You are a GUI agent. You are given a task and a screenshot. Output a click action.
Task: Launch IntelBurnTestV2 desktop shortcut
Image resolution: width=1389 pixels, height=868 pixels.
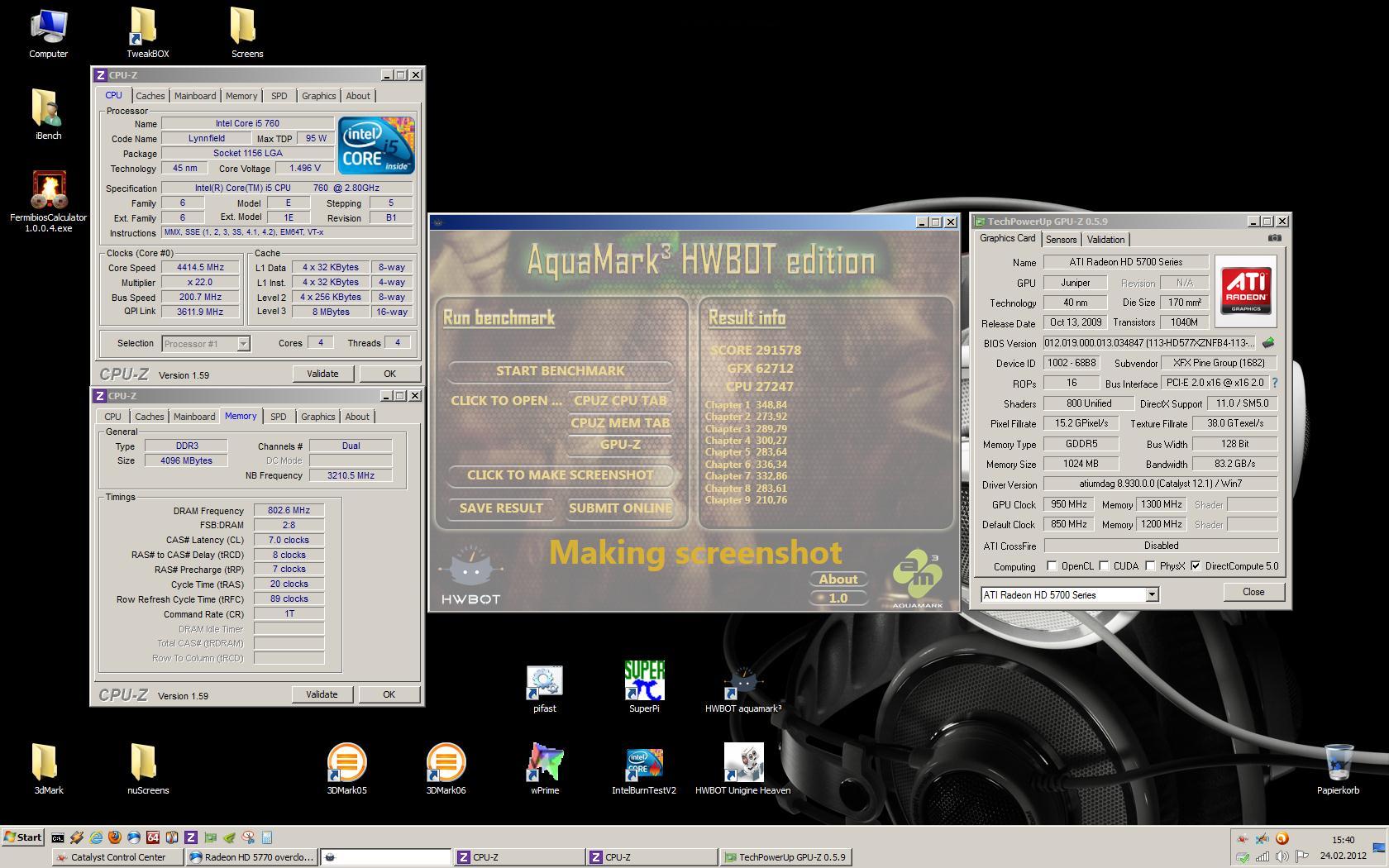644,770
